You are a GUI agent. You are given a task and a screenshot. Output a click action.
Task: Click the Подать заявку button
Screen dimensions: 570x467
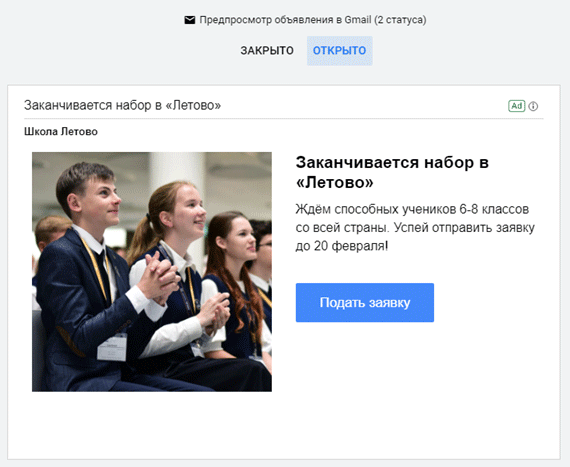(365, 302)
